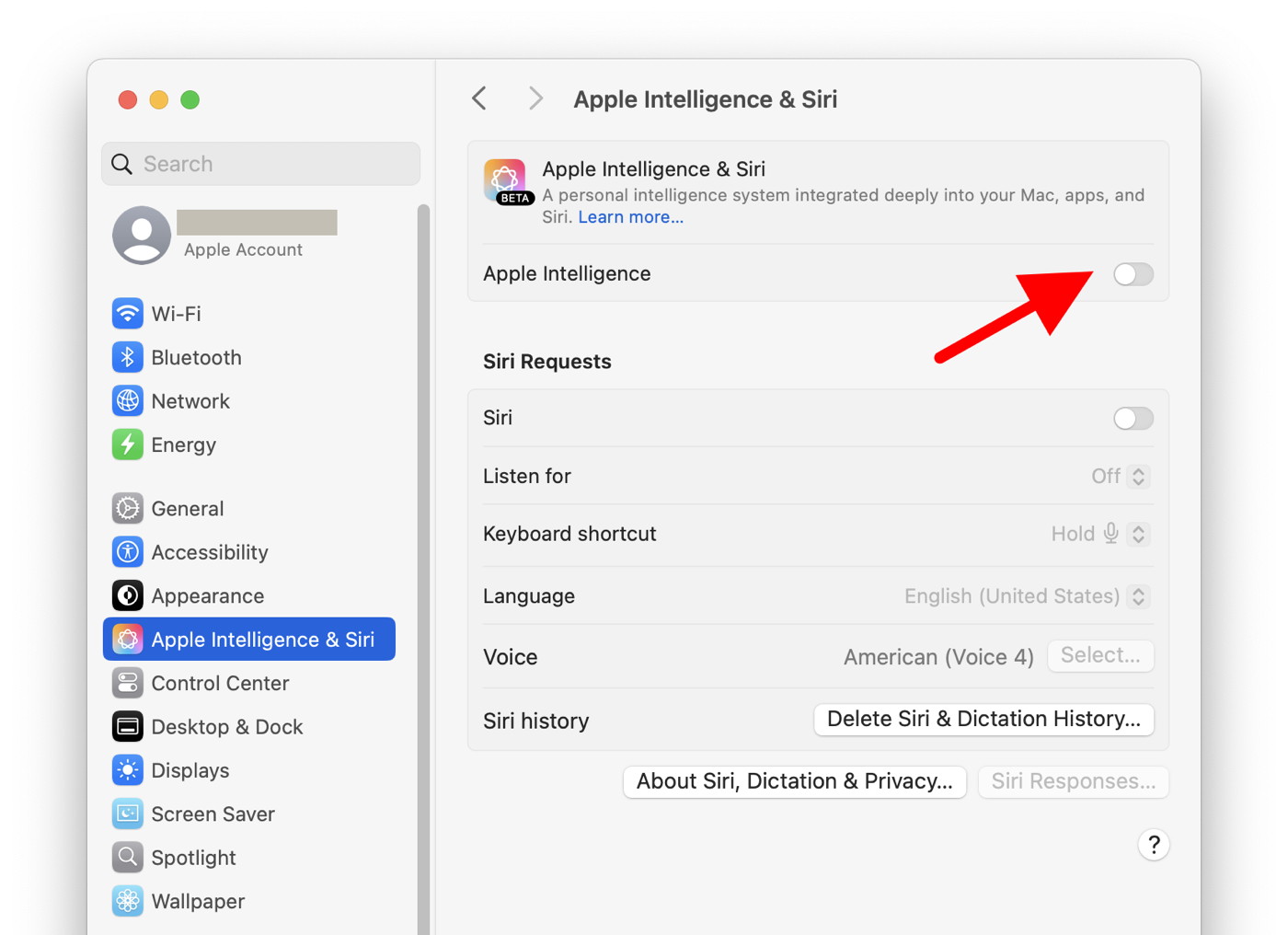Click Delete Siri & Dictation History button
The width and height of the screenshot is (1288, 935).
click(983, 720)
